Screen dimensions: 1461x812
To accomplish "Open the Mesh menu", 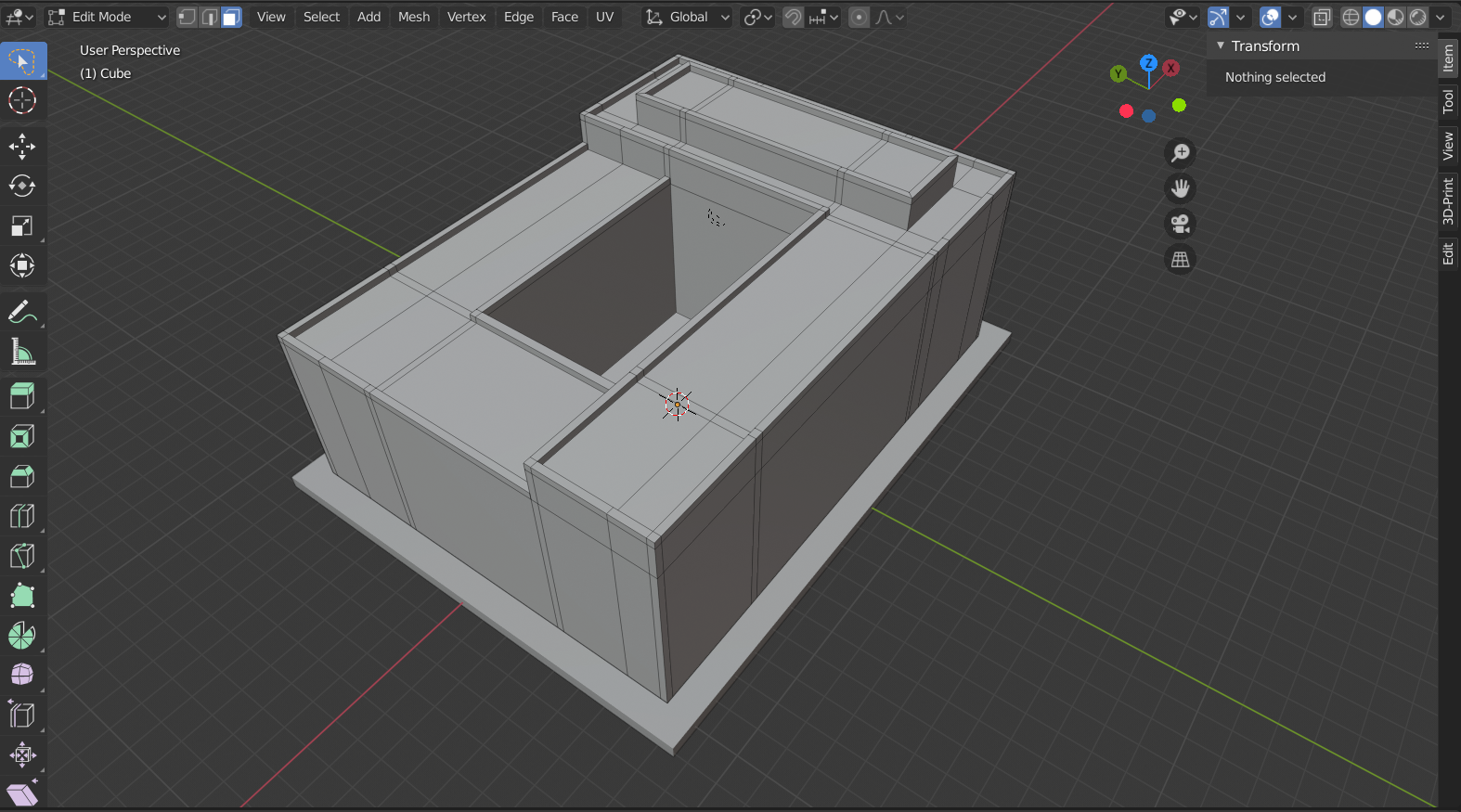I will (x=414, y=17).
